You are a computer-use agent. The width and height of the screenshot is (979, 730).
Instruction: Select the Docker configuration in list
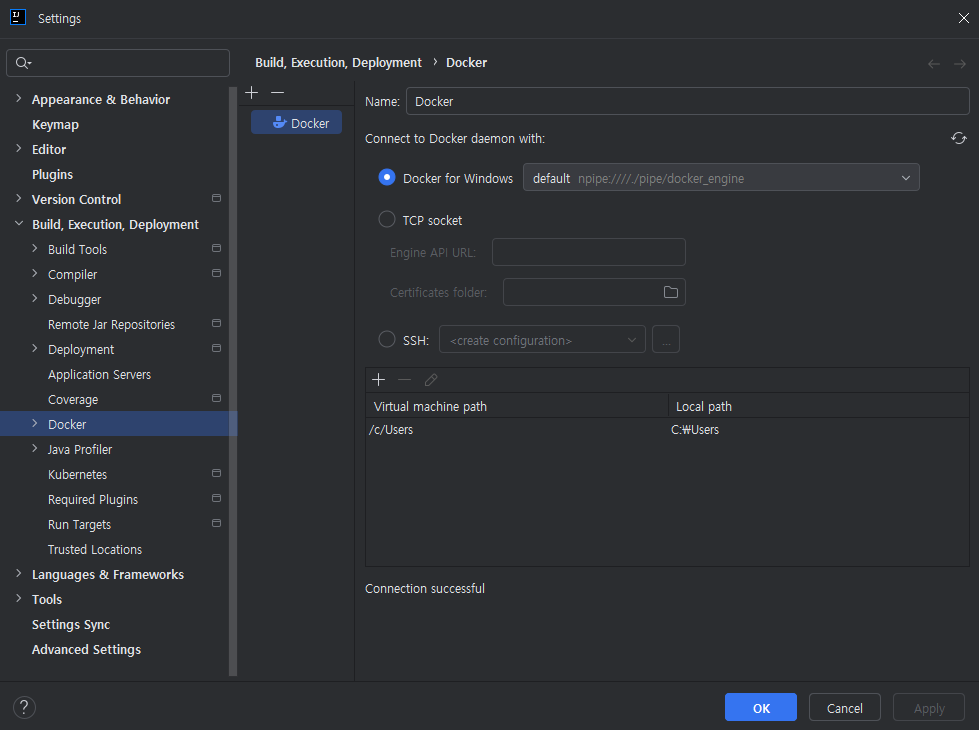pyautogui.click(x=297, y=122)
